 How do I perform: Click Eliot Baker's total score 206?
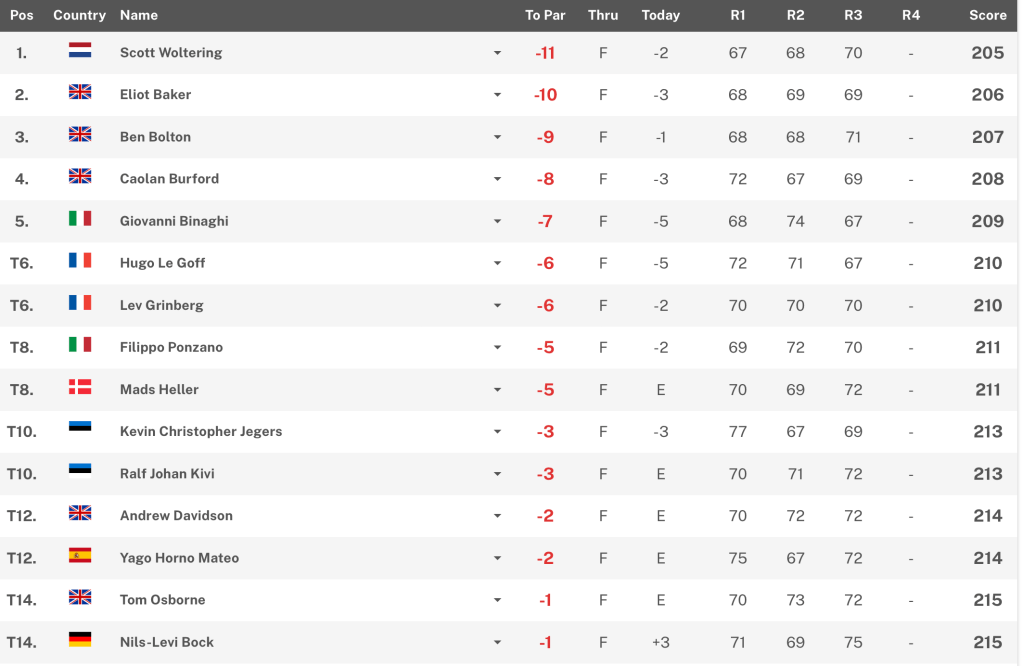coord(987,95)
